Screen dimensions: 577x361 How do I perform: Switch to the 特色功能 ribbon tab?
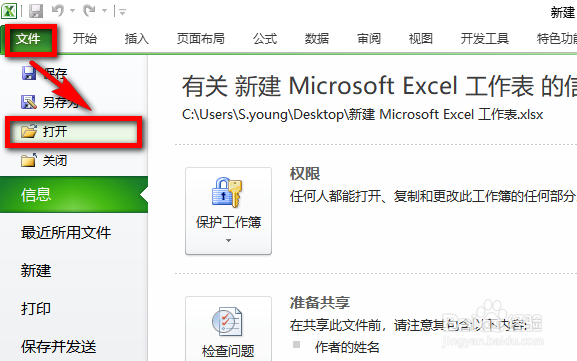point(556,38)
